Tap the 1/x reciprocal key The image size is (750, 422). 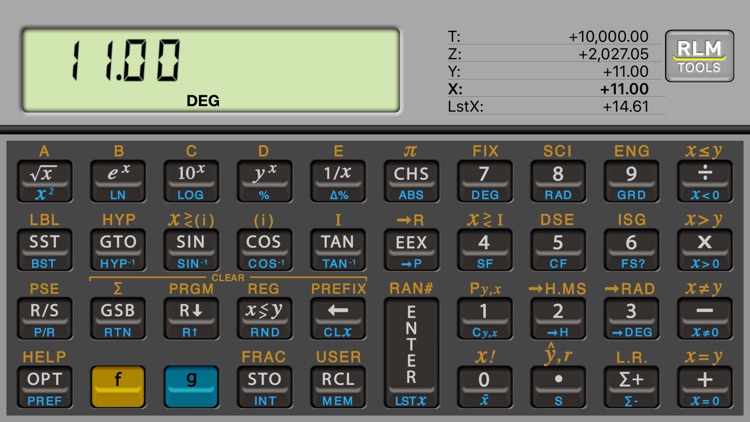[x=338, y=181]
